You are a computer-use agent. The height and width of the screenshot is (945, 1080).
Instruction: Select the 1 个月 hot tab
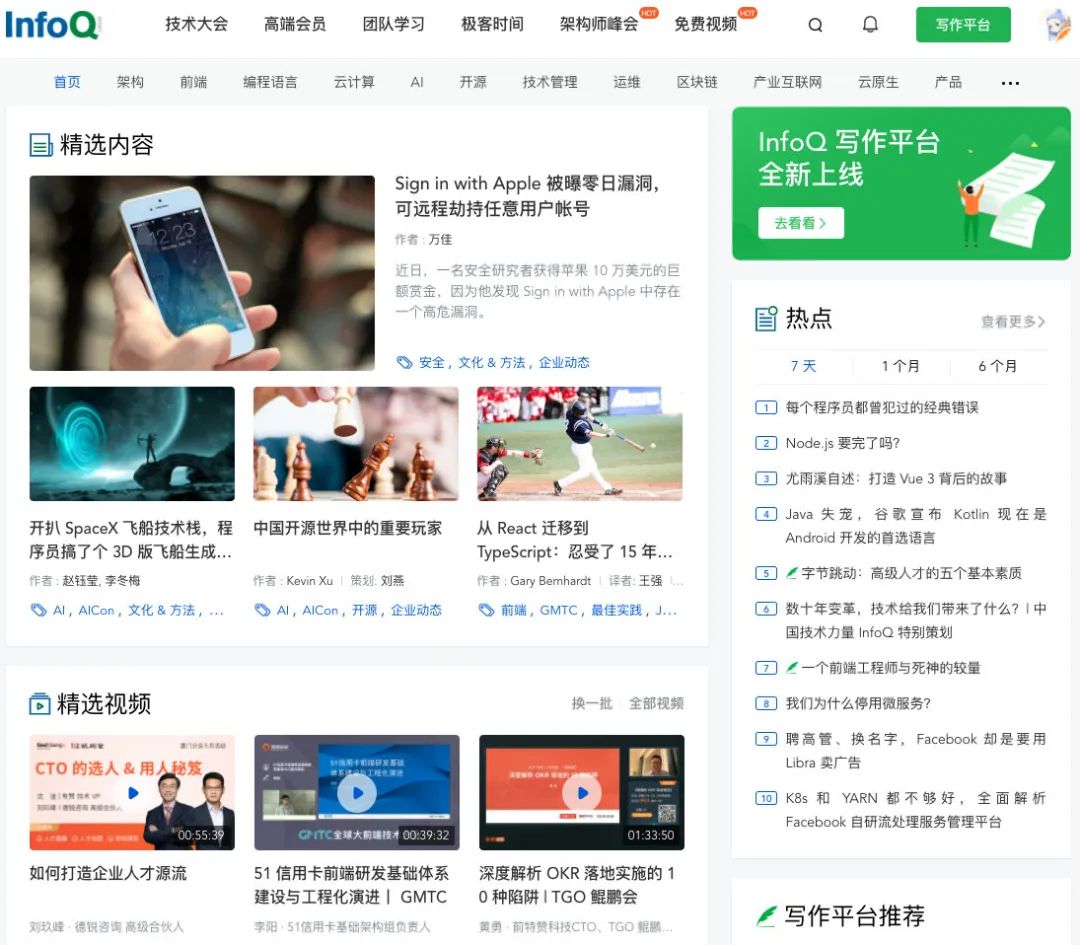pyautogui.click(x=900, y=366)
